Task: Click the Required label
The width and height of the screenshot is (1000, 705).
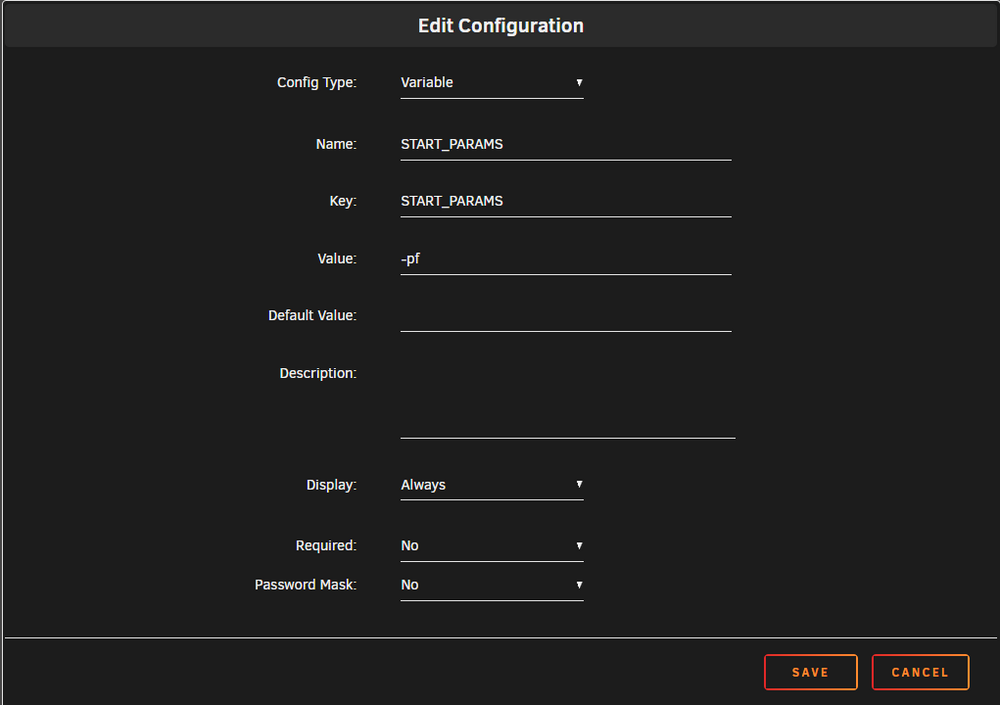Action: click(x=326, y=545)
